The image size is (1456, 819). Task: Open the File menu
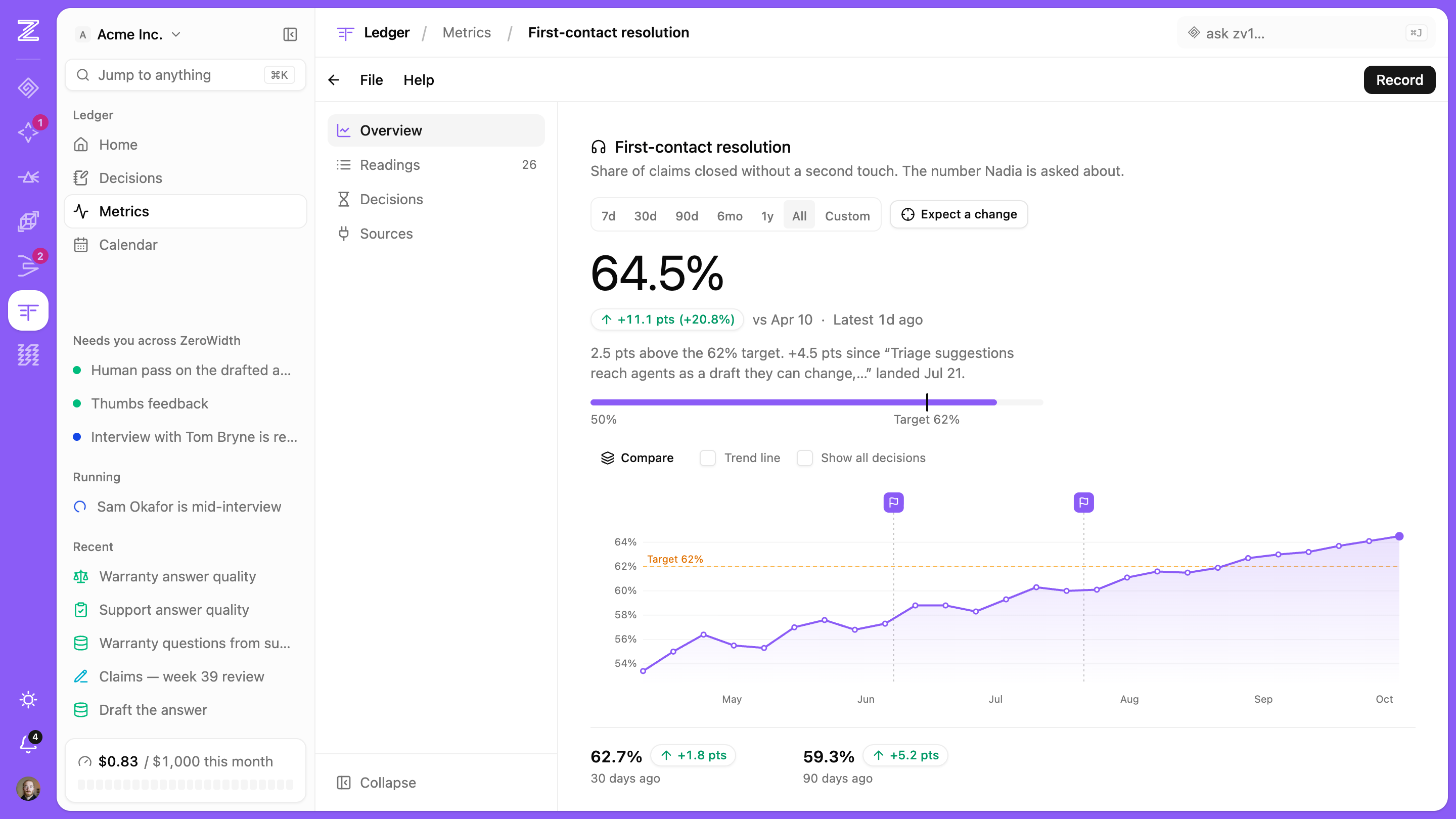coord(372,80)
